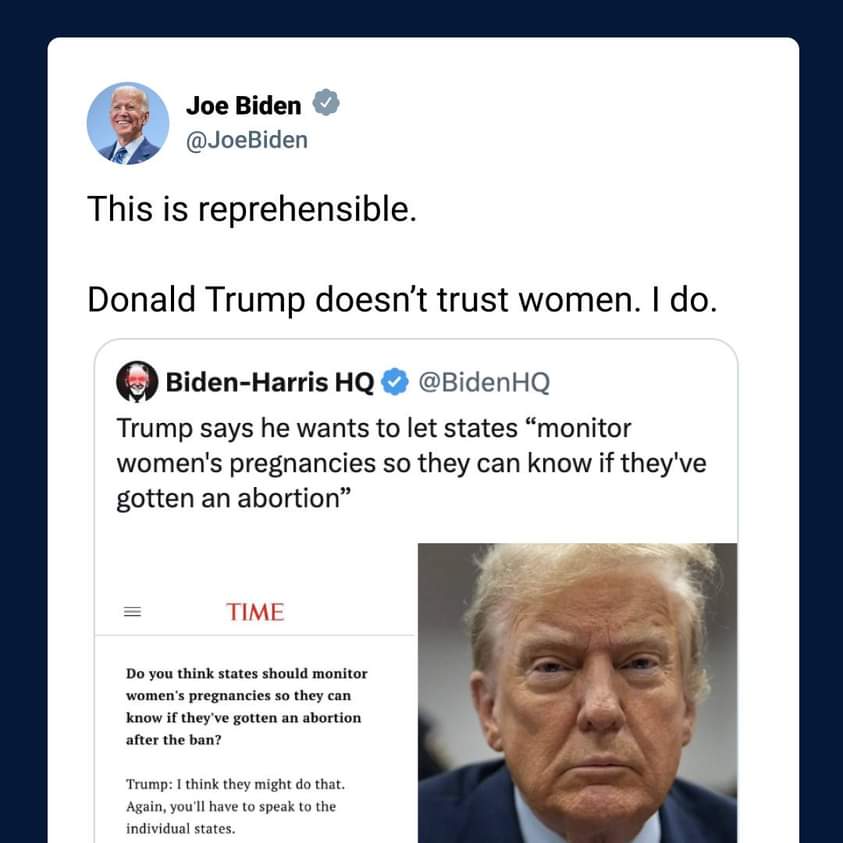Click the Joe Biden display name

[x=244, y=105]
